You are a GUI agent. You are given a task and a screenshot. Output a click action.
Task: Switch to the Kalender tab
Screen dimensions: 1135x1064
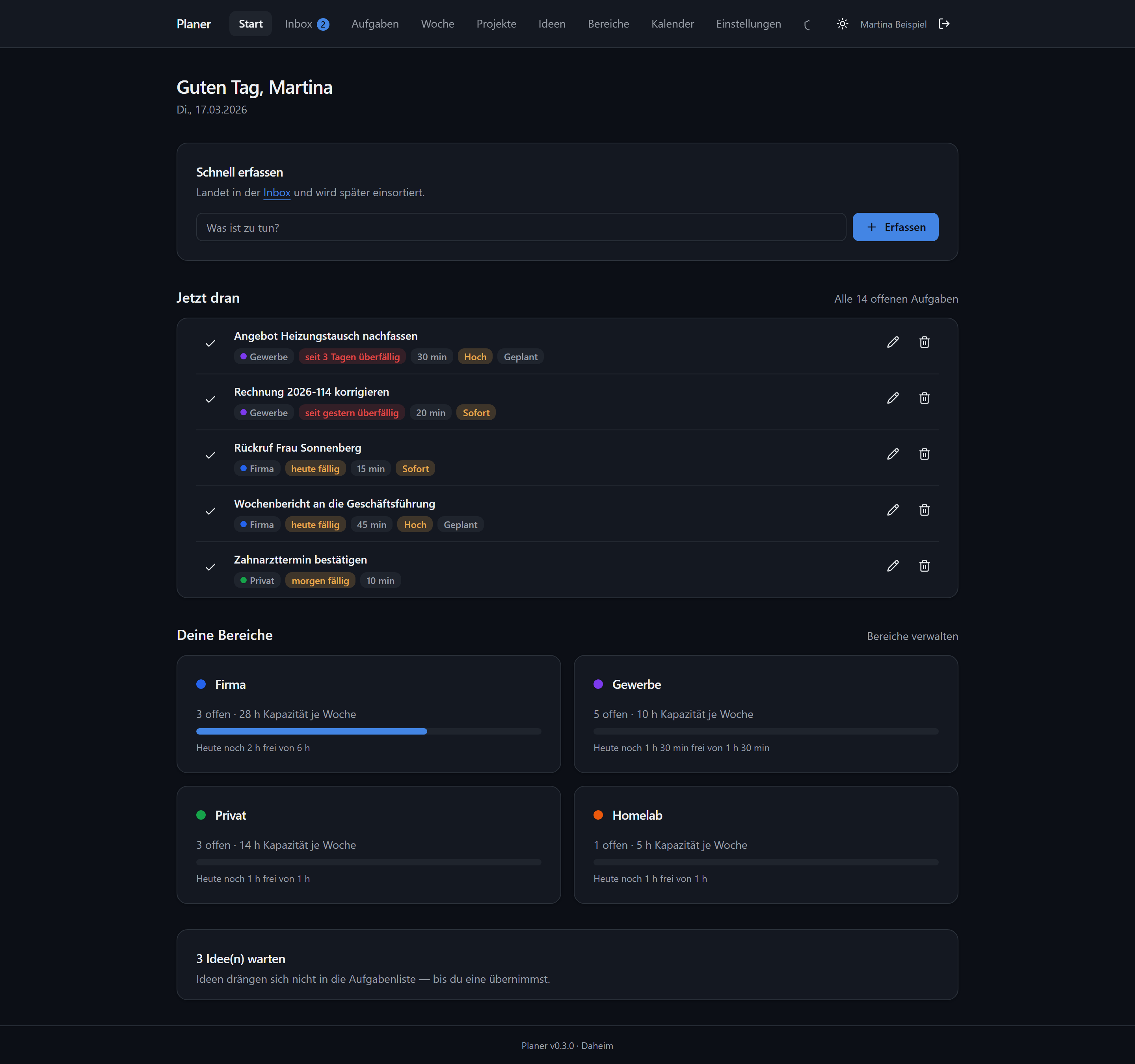[673, 24]
